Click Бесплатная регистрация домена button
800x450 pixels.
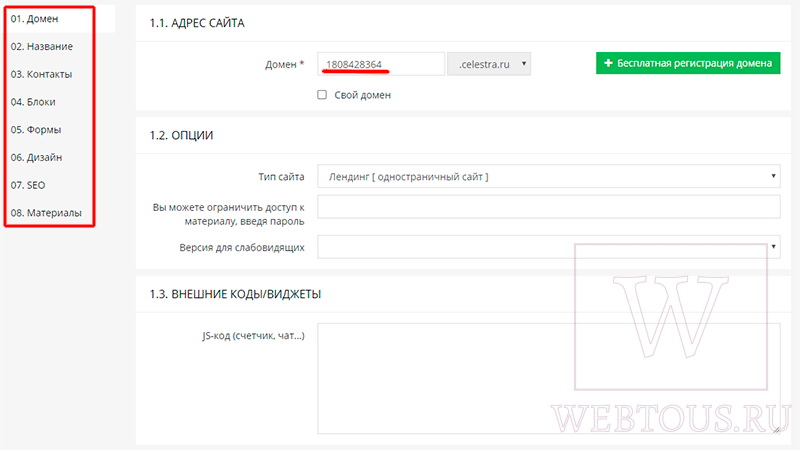click(688, 63)
